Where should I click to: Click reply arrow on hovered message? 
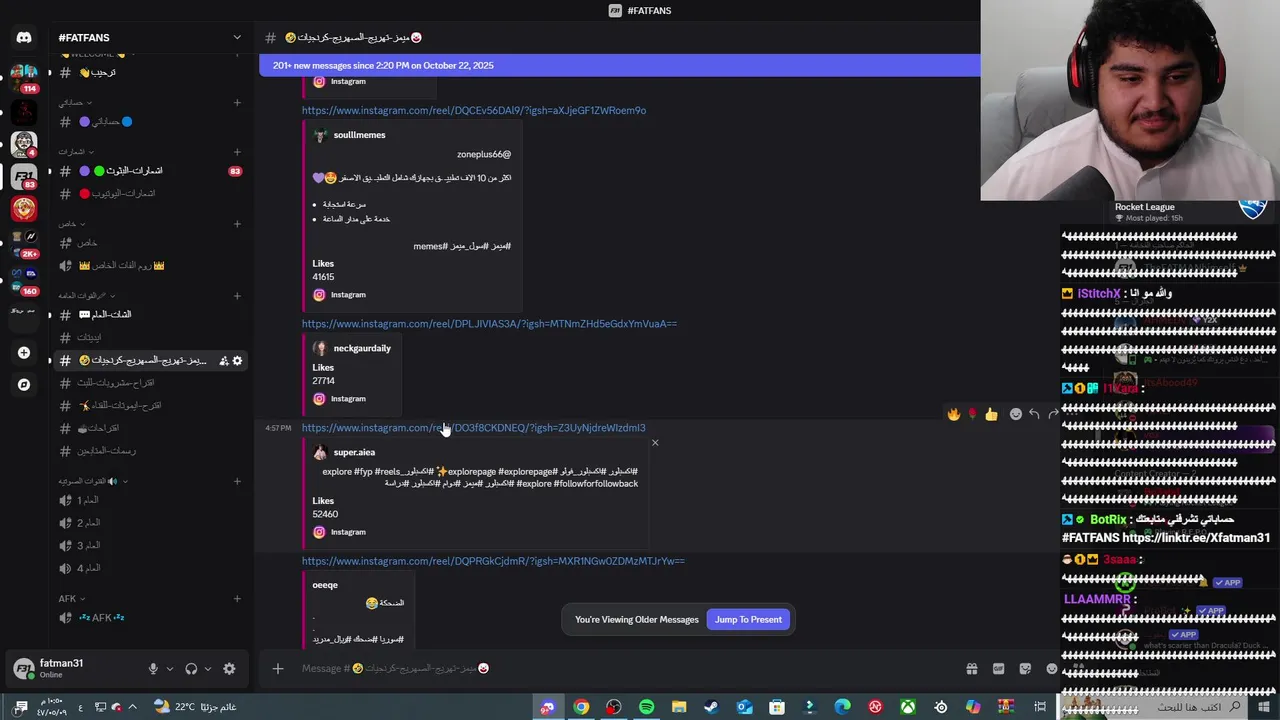pos(1034,414)
